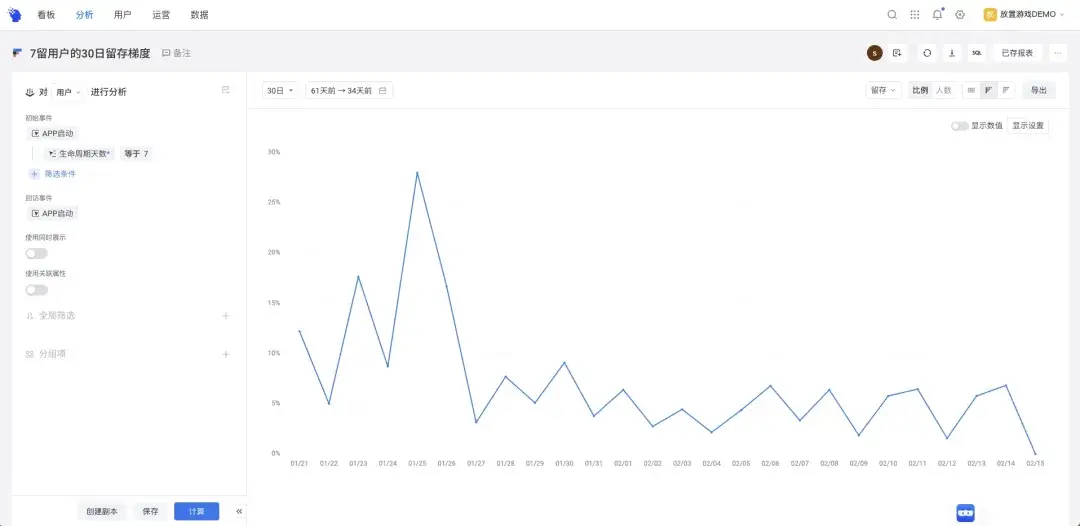Image resolution: width=1080 pixels, height=526 pixels.
Task: Click the download icon
Action: coord(952,53)
